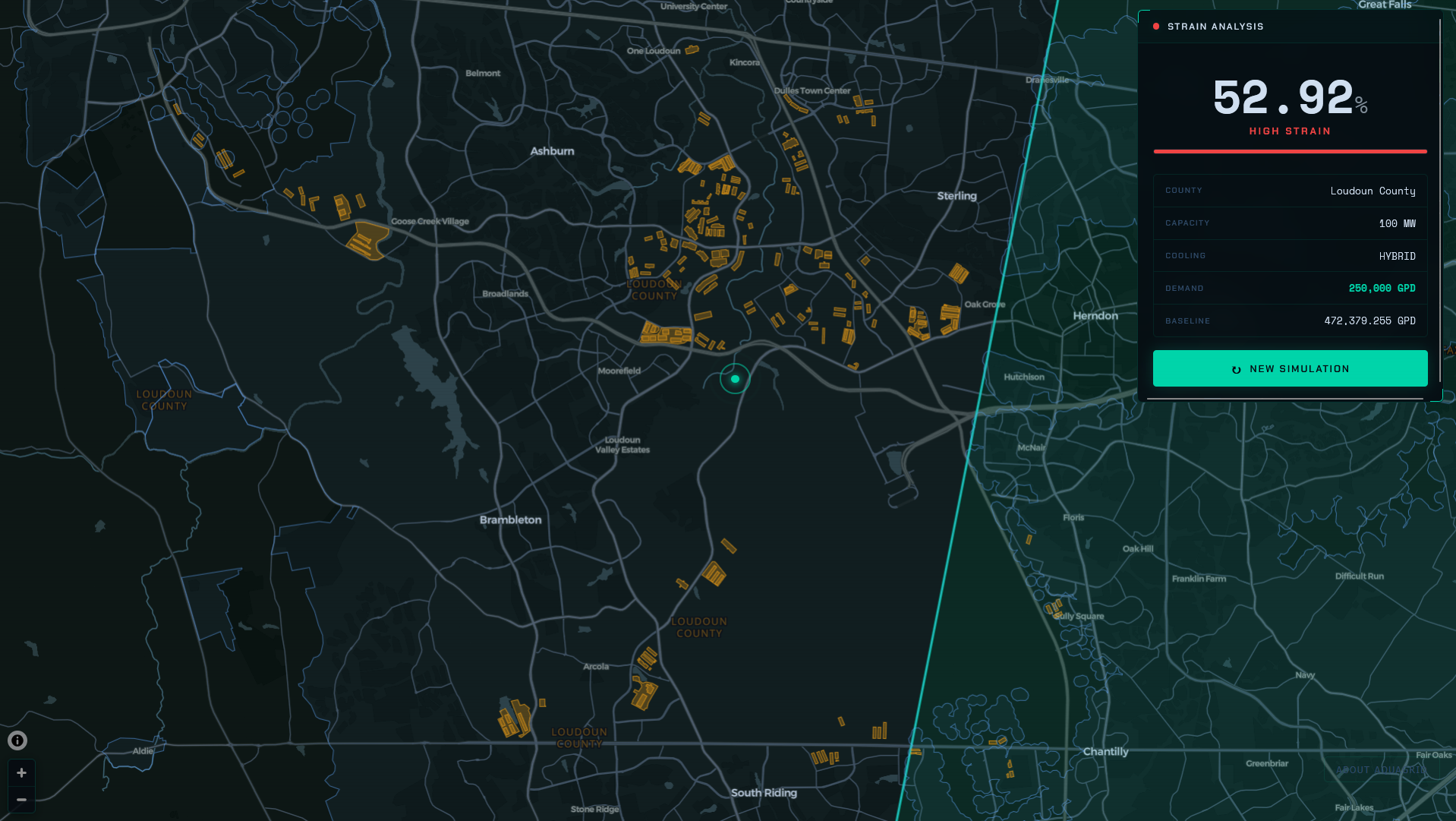Click the STRAIN ANALYSIS panel title

1215,27
